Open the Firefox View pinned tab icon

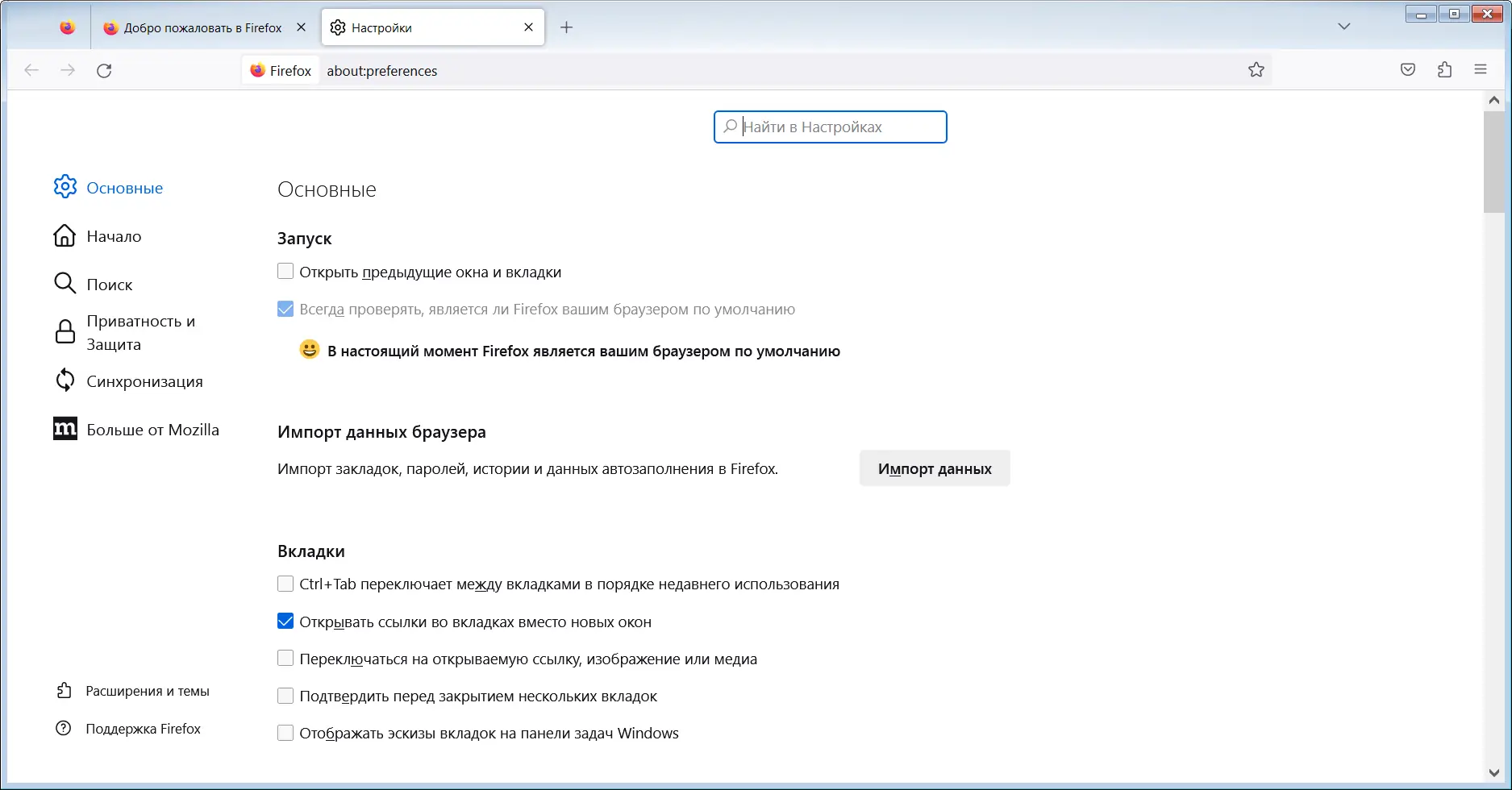click(x=68, y=27)
